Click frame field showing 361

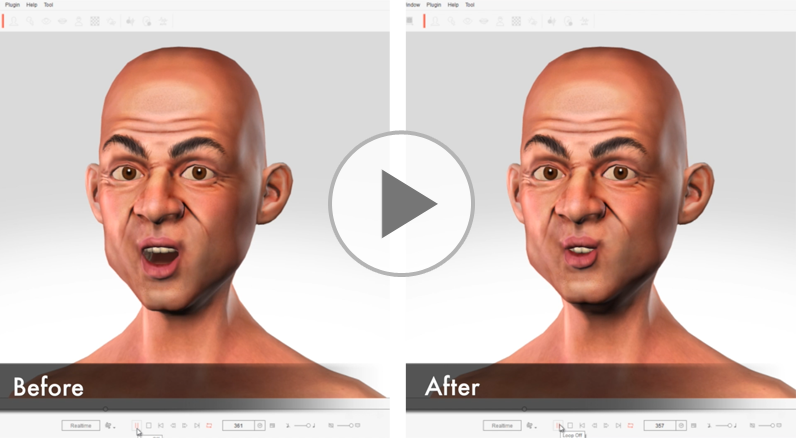[x=238, y=425]
